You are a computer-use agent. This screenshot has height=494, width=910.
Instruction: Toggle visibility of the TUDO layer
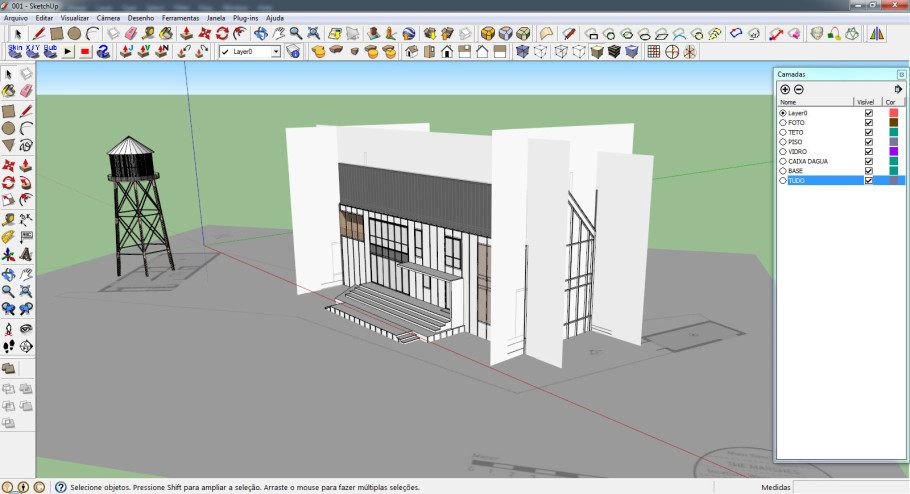tap(869, 181)
